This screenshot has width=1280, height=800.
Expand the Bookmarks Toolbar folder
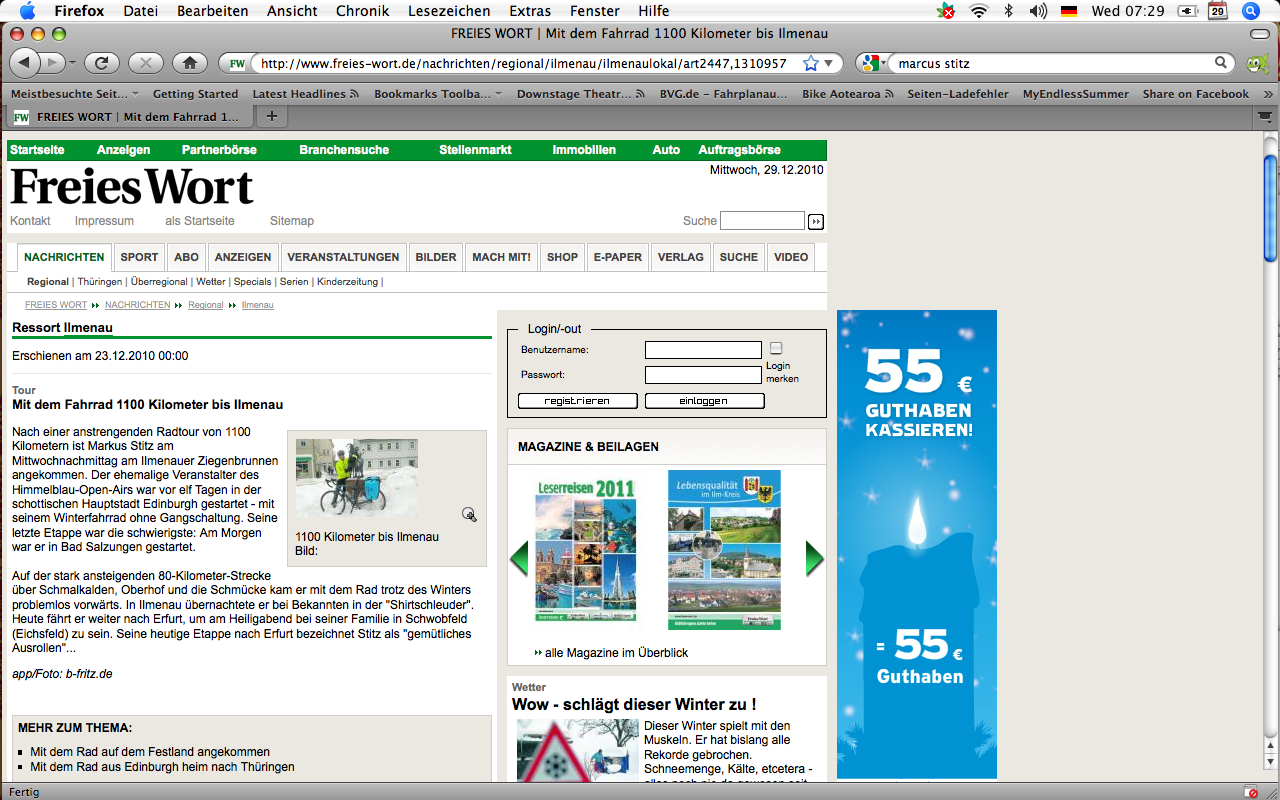(438, 94)
